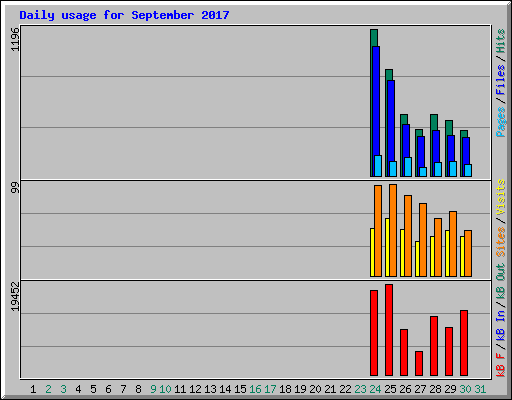This screenshot has height=400, width=512.
Task: Click the orange 'Sites' legend label
Action: (501, 242)
